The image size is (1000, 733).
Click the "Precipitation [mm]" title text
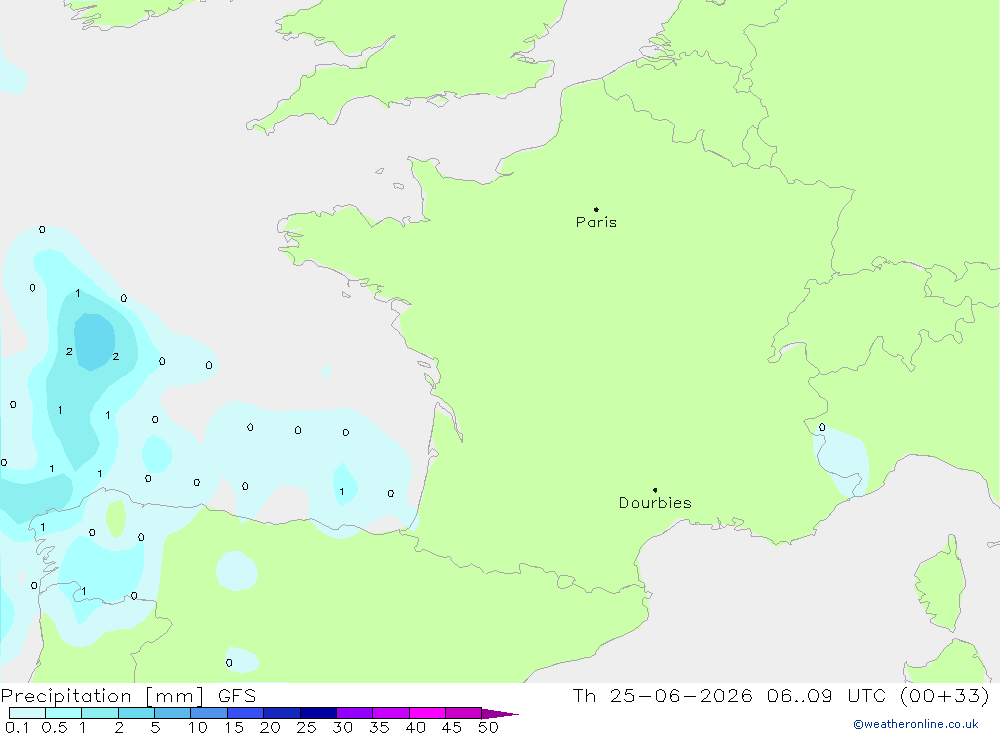point(103,695)
